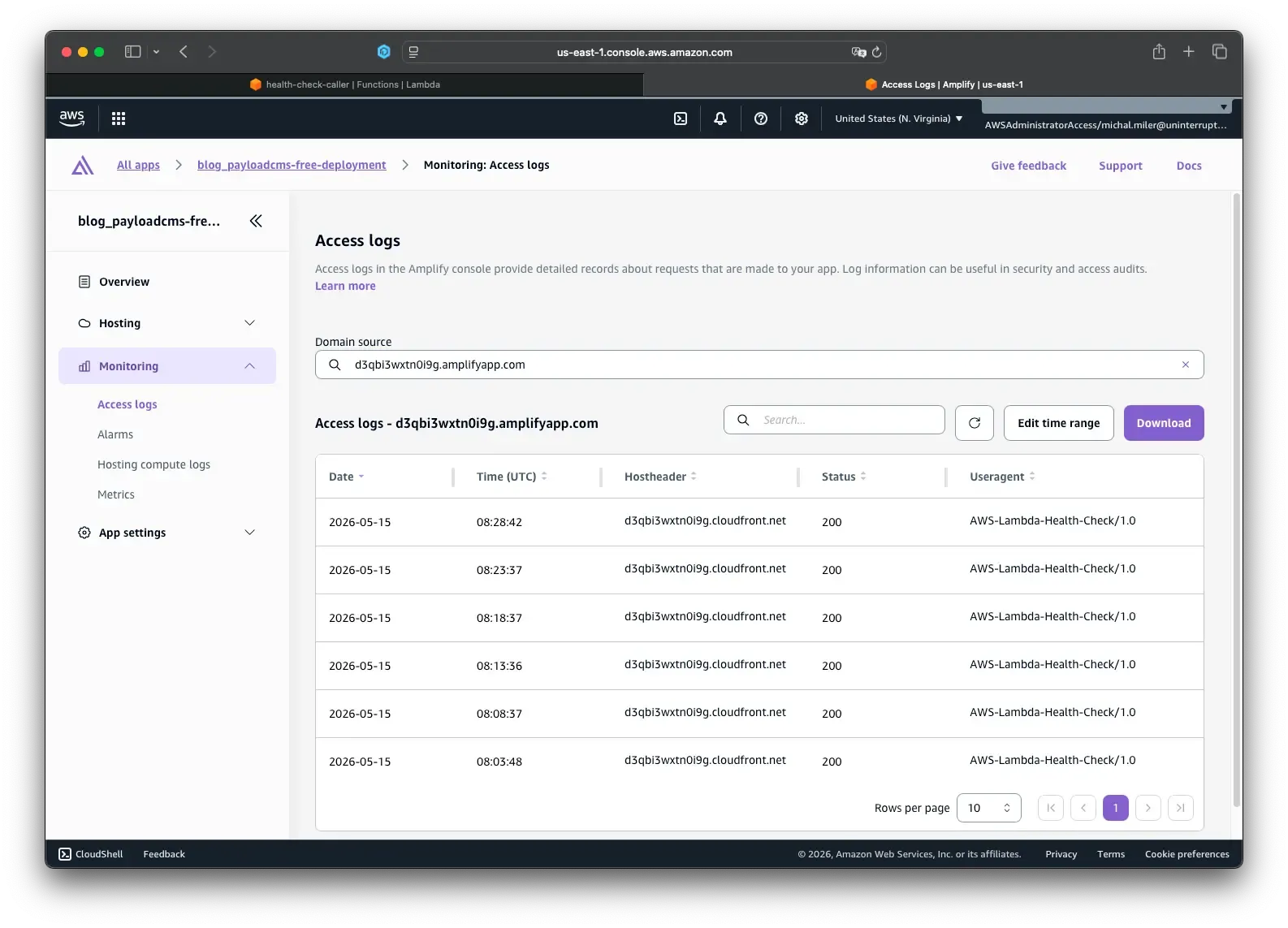Clear the domain source field

[x=1186, y=365]
